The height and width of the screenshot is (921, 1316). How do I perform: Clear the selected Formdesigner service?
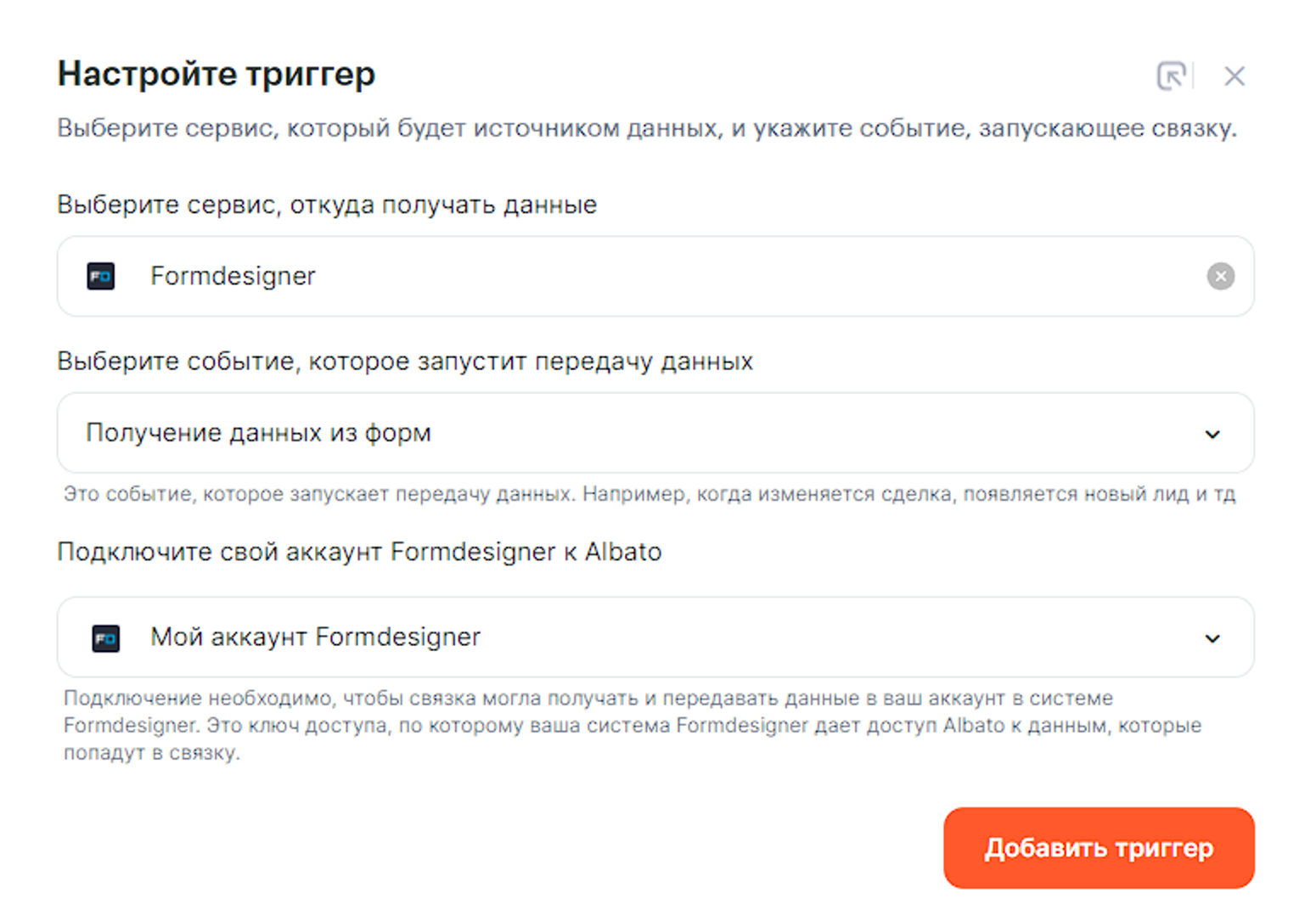pyautogui.click(x=1220, y=277)
